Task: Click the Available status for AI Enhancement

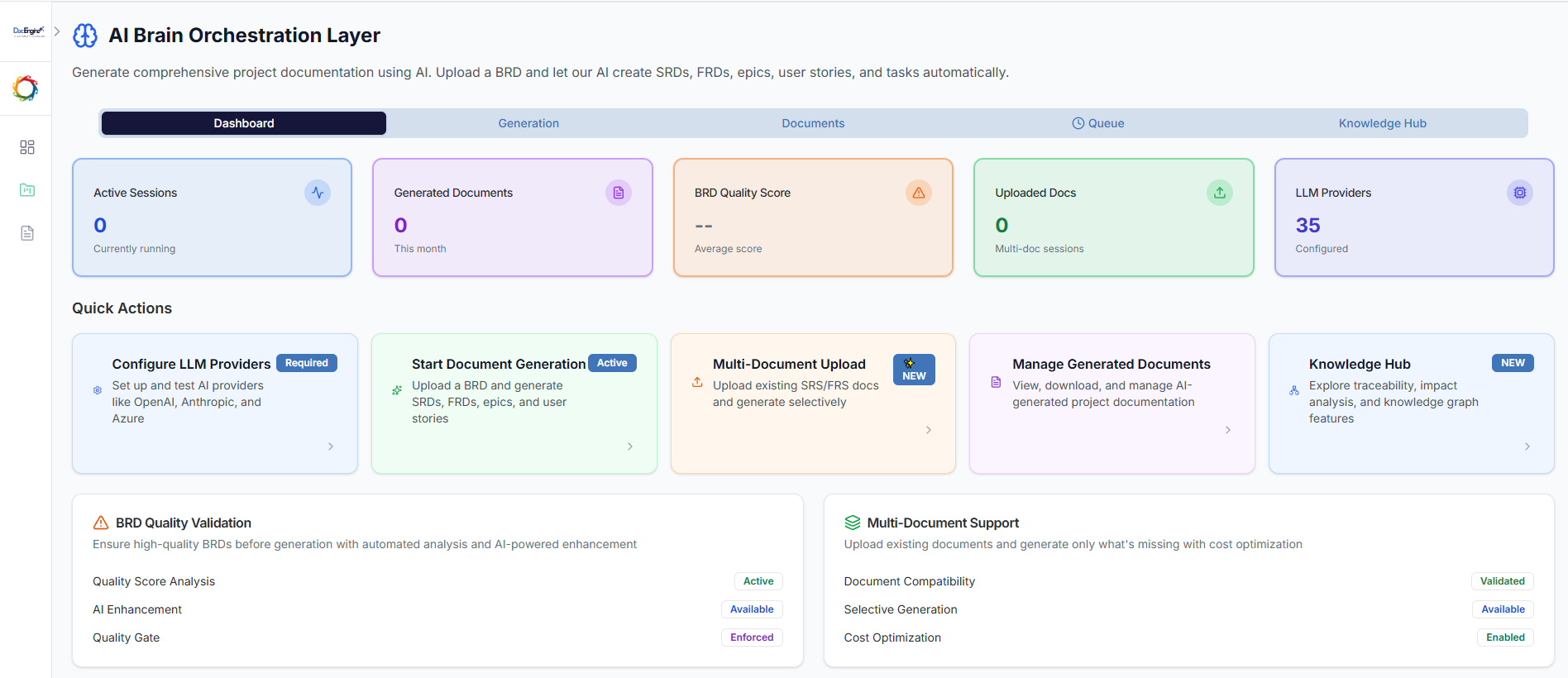Action: [x=752, y=609]
